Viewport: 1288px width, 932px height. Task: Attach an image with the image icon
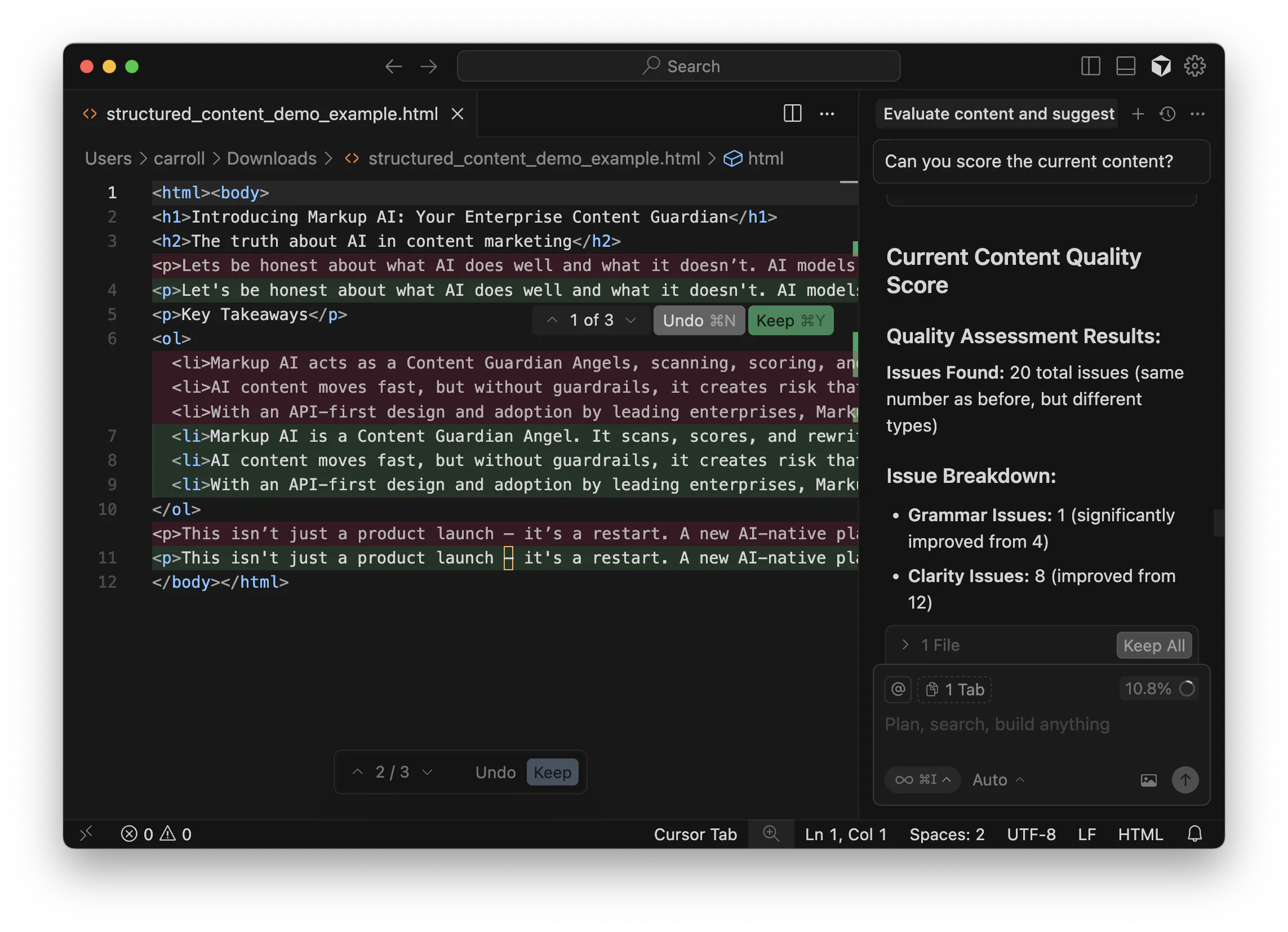(1148, 780)
